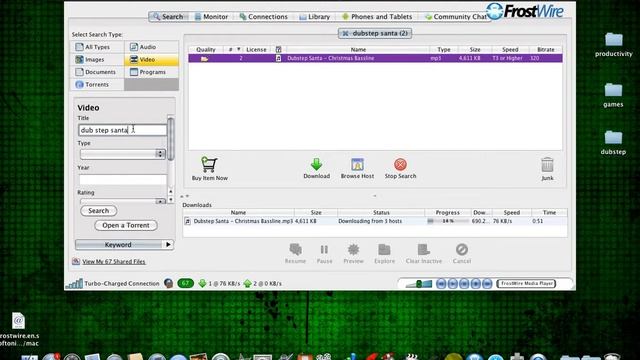Switch to the Monitor tab
Image resolution: width=640 pixels, height=360 pixels.
click(211, 17)
